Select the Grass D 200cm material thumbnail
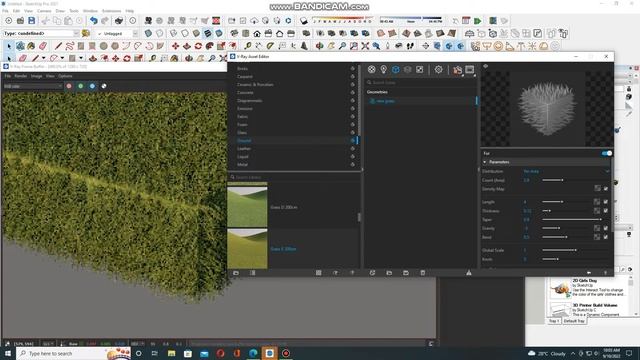The width and height of the screenshot is (640, 360). (247, 206)
